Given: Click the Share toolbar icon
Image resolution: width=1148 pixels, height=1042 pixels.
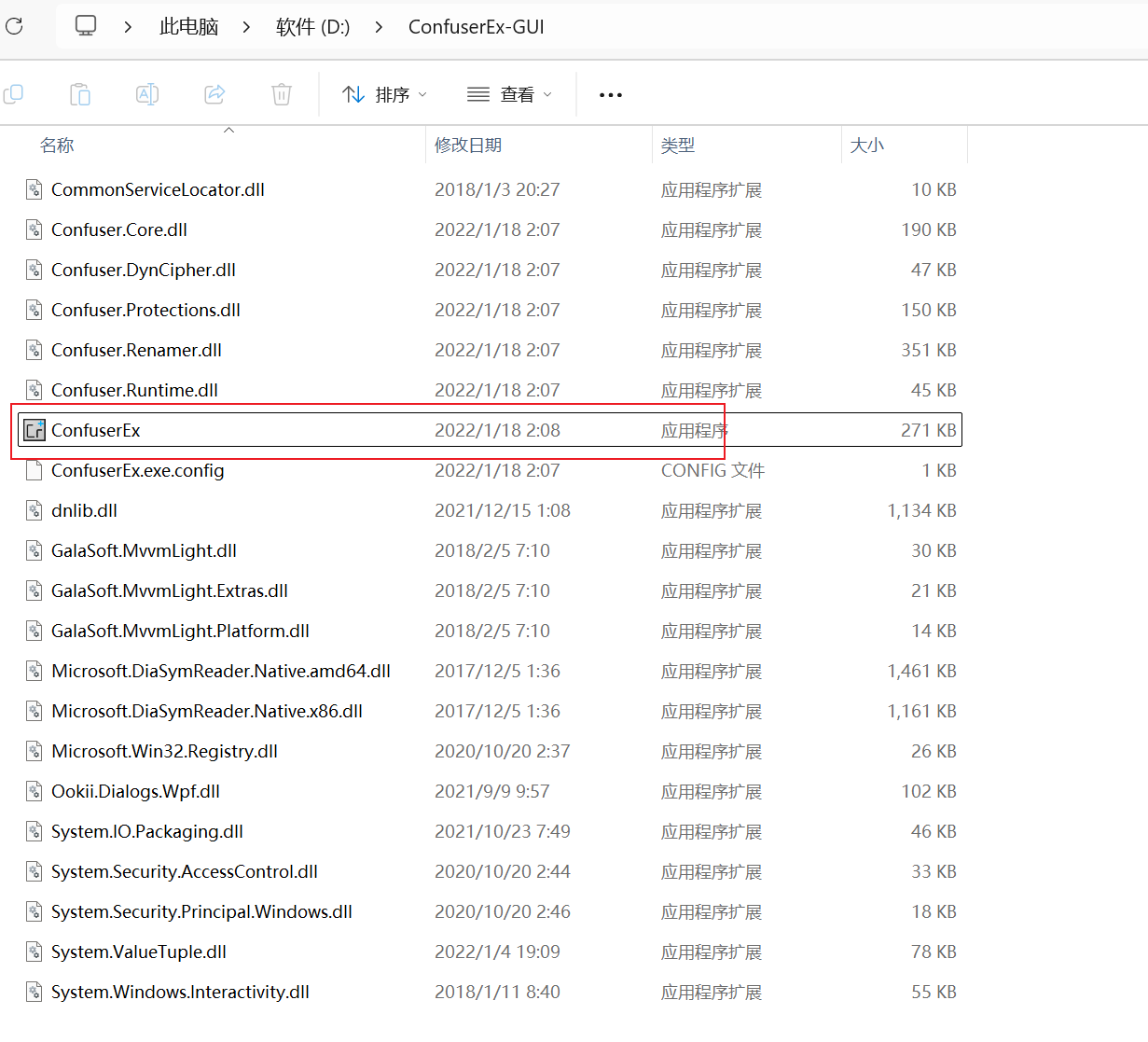Looking at the screenshot, I should pyautogui.click(x=214, y=94).
